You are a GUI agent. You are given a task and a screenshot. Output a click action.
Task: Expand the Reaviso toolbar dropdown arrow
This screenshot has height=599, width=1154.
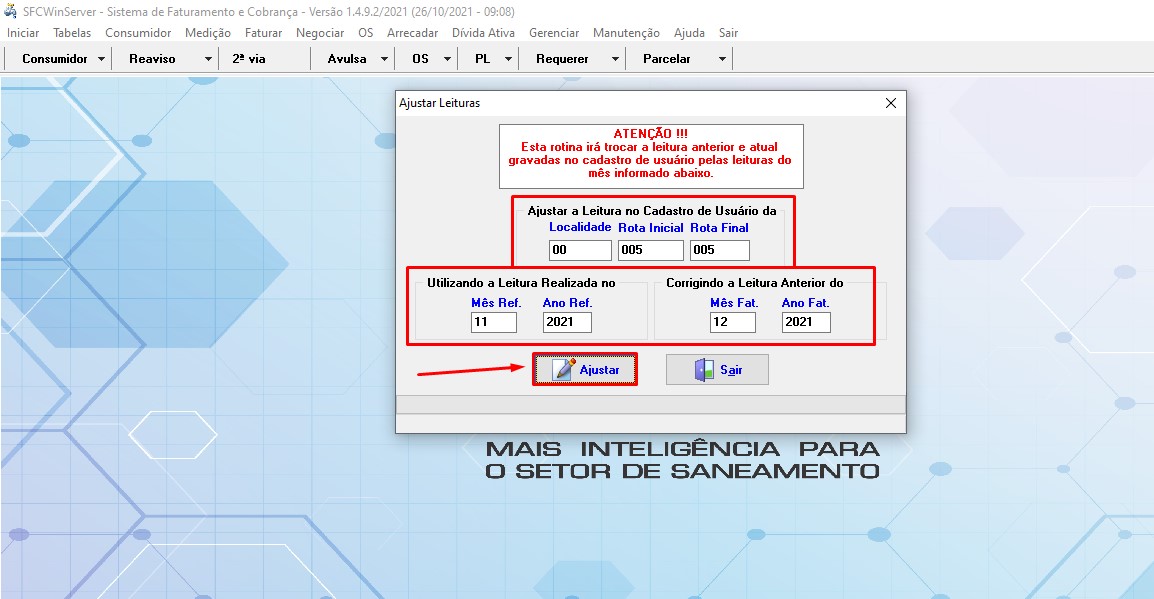tap(208, 59)
